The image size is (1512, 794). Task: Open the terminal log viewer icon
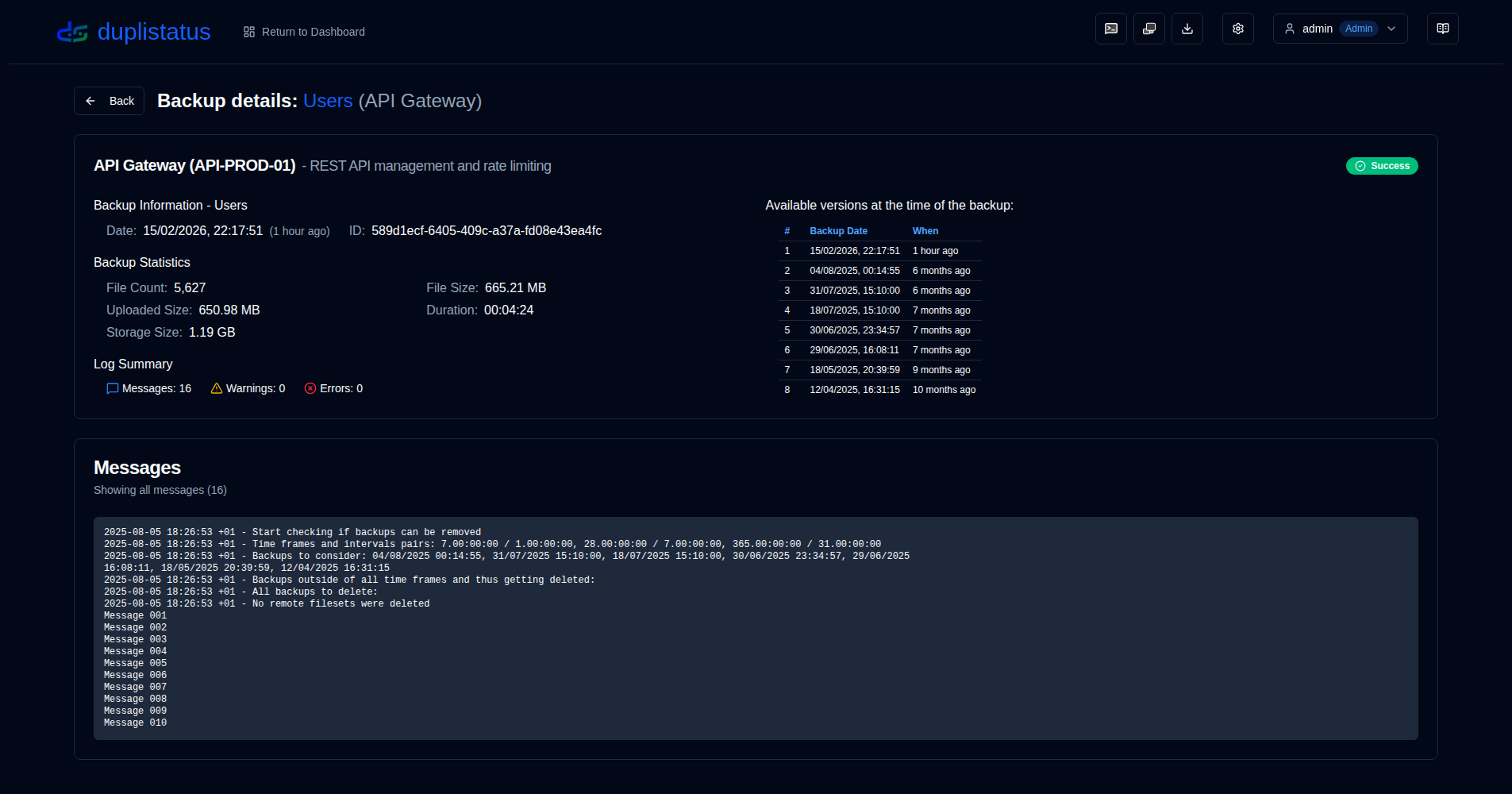click(1110, 28)
